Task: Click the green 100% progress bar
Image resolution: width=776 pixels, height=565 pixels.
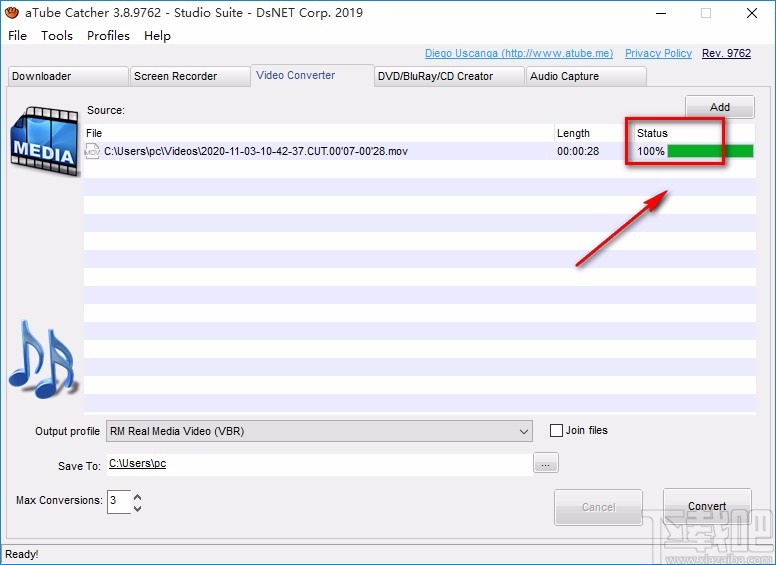Action: pyautogui.click(x=710, y=151)
